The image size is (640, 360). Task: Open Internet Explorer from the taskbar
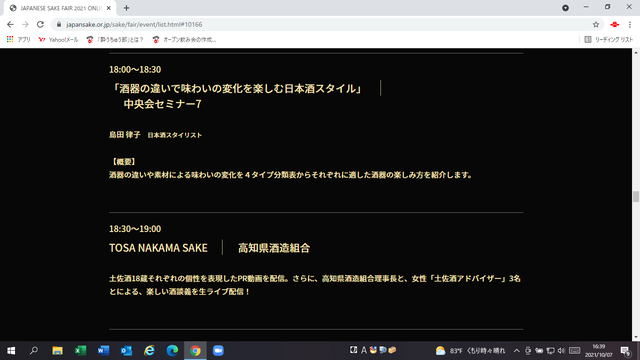coord(149,351)
